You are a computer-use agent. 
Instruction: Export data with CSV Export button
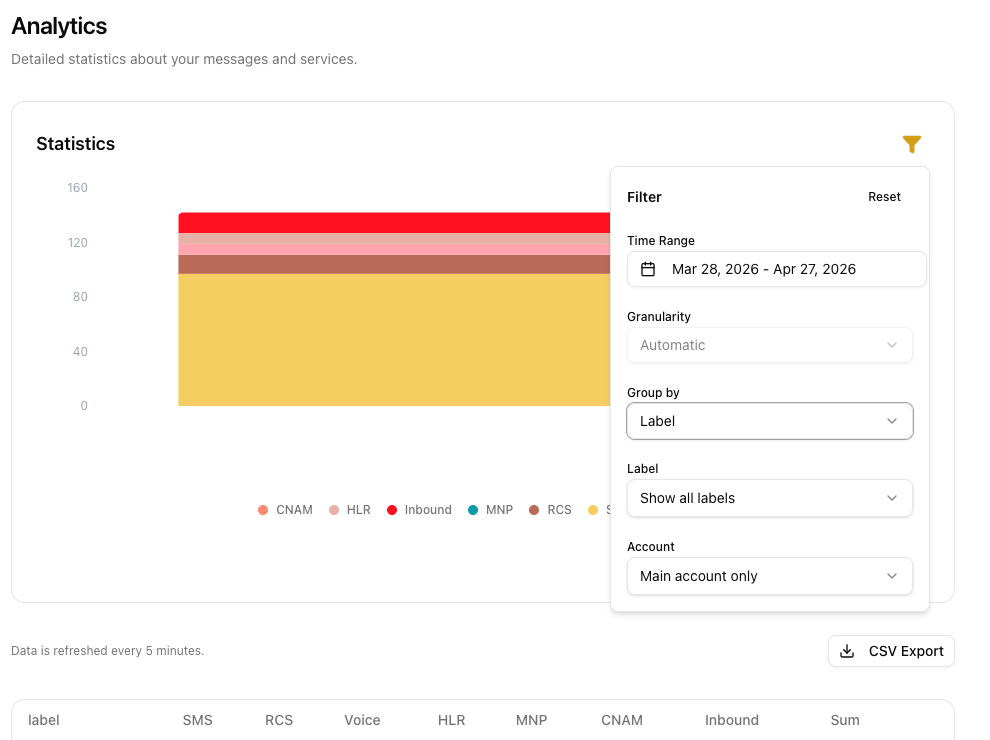[x=891, y=651]
